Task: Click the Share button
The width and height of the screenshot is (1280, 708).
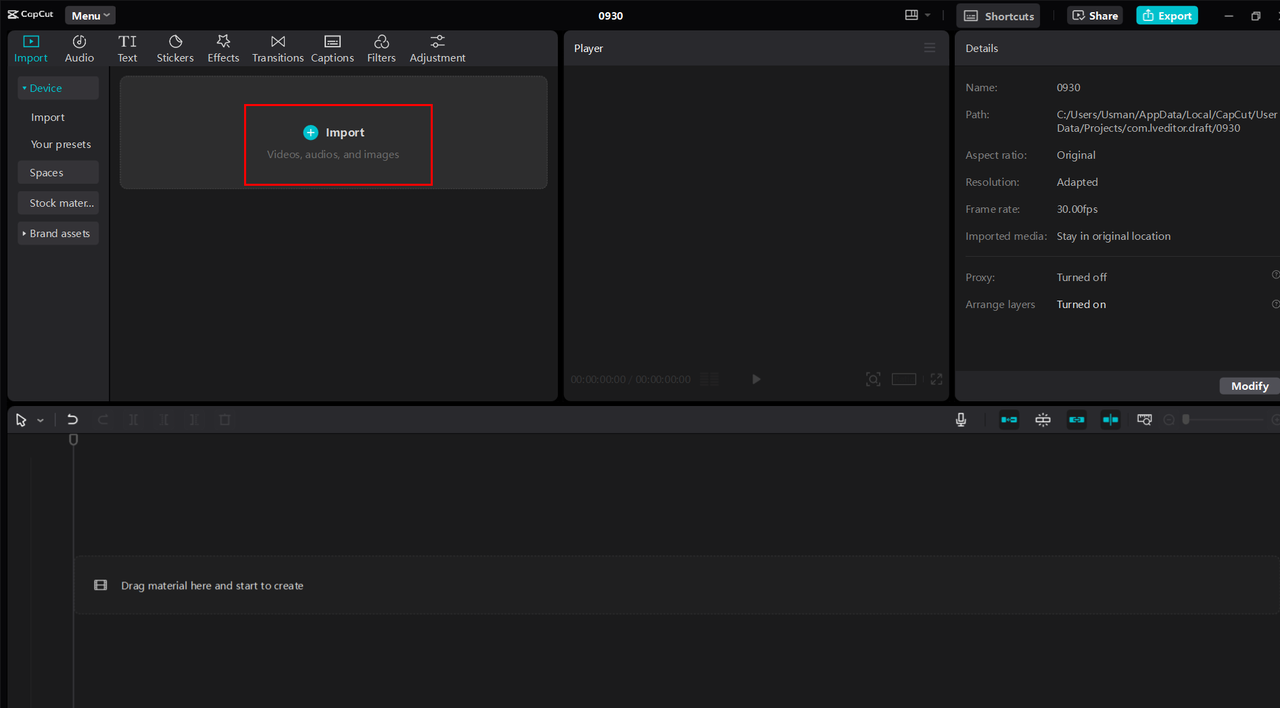Action: (x=1095, y=16)
